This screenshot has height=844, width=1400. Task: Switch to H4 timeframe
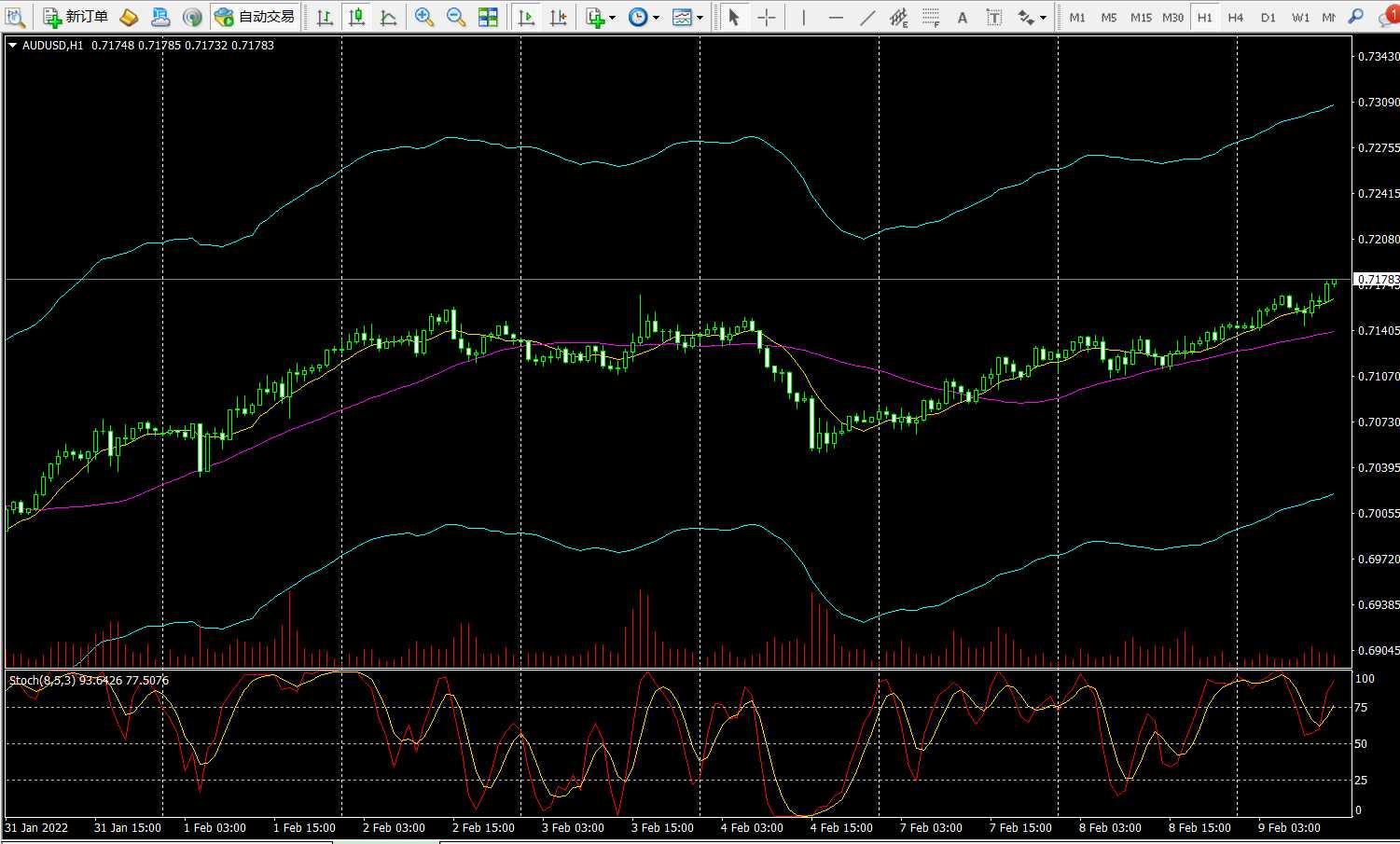coord(1236,17)
